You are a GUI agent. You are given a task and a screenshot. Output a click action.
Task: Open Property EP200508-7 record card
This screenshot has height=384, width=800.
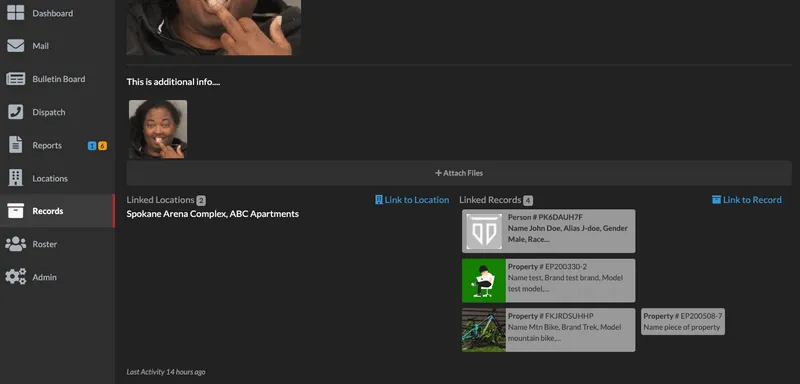point(683,321)
